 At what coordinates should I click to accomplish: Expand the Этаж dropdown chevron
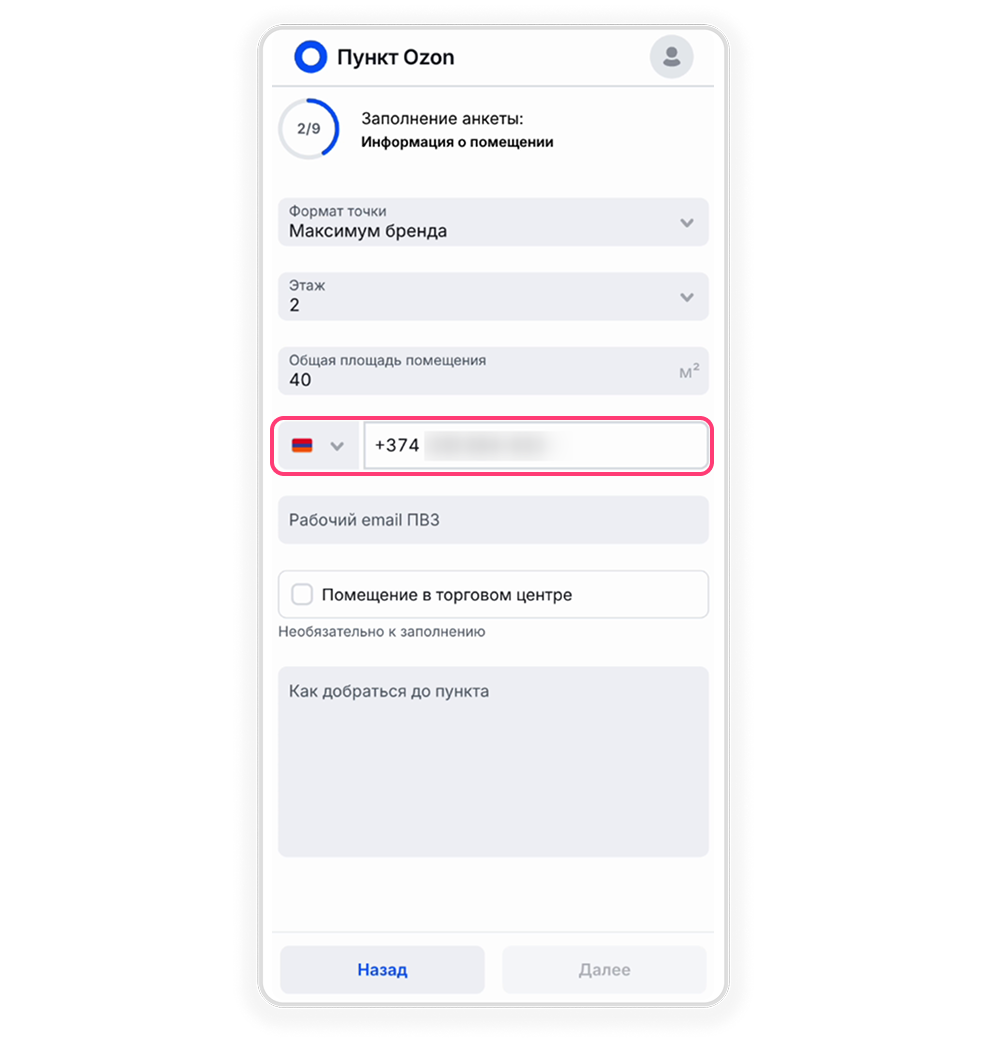687,298
